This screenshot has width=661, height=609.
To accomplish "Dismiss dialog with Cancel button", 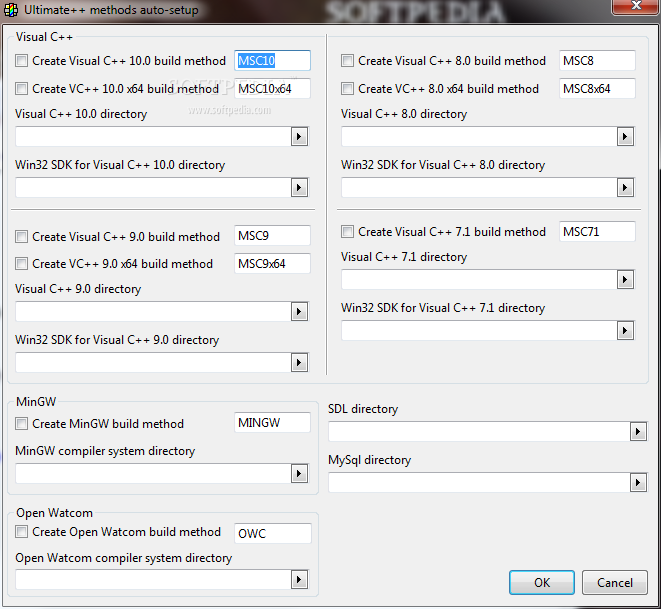I will (x=615, y=582).
